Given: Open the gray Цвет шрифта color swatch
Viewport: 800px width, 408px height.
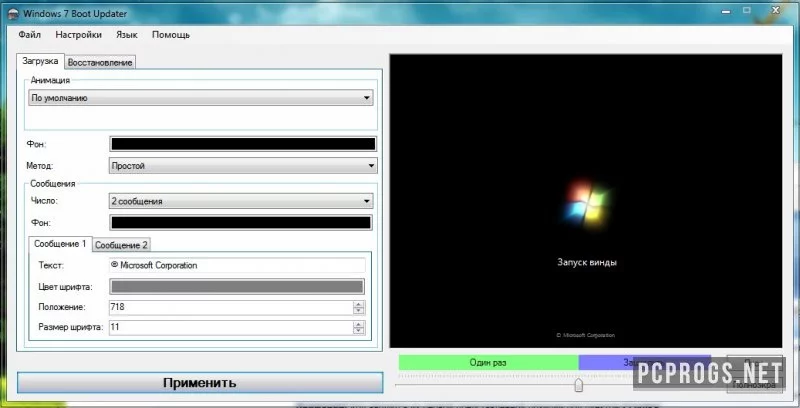Looking at the screenshot, I should 237,287.
